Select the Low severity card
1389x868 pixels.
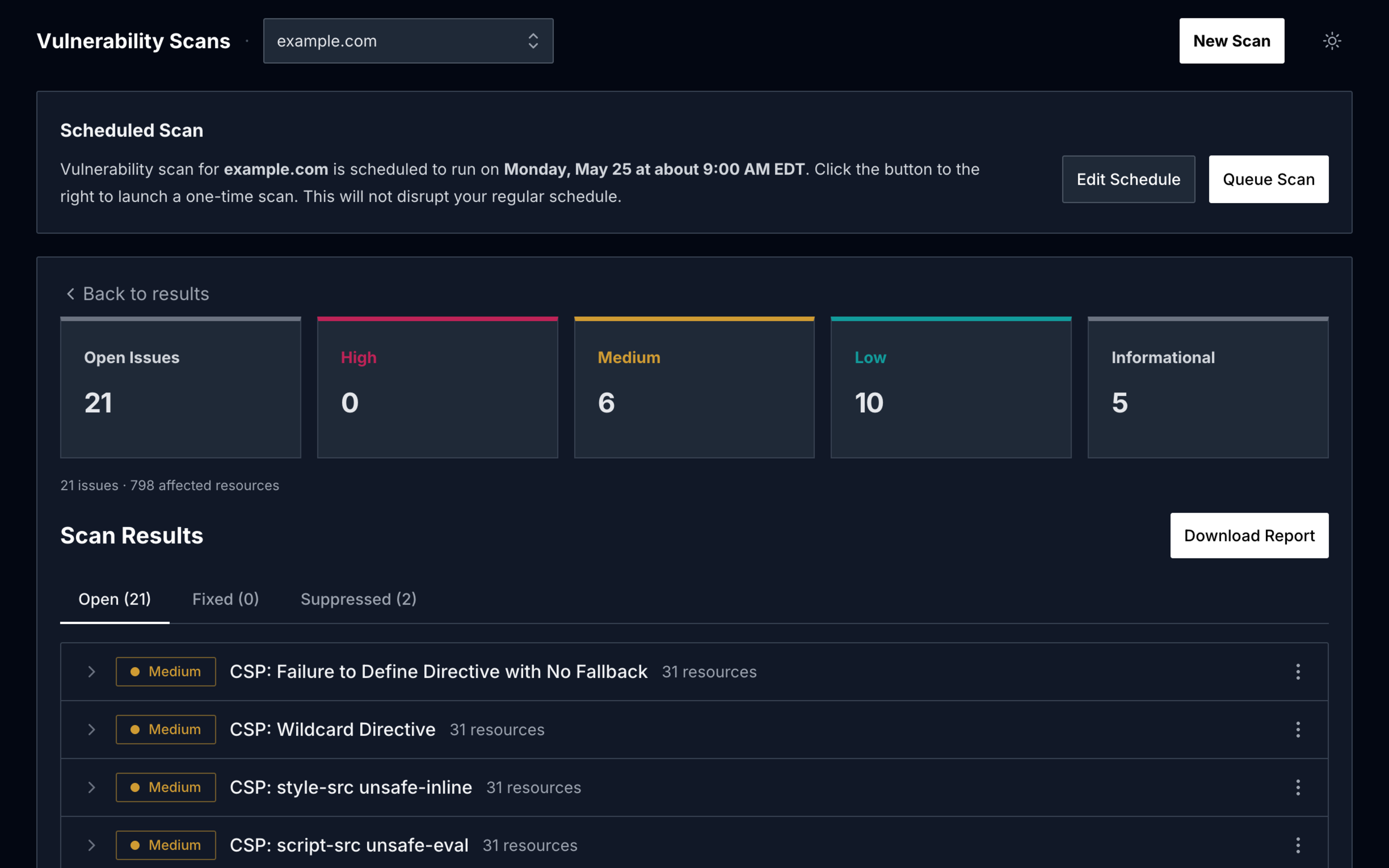951,388
